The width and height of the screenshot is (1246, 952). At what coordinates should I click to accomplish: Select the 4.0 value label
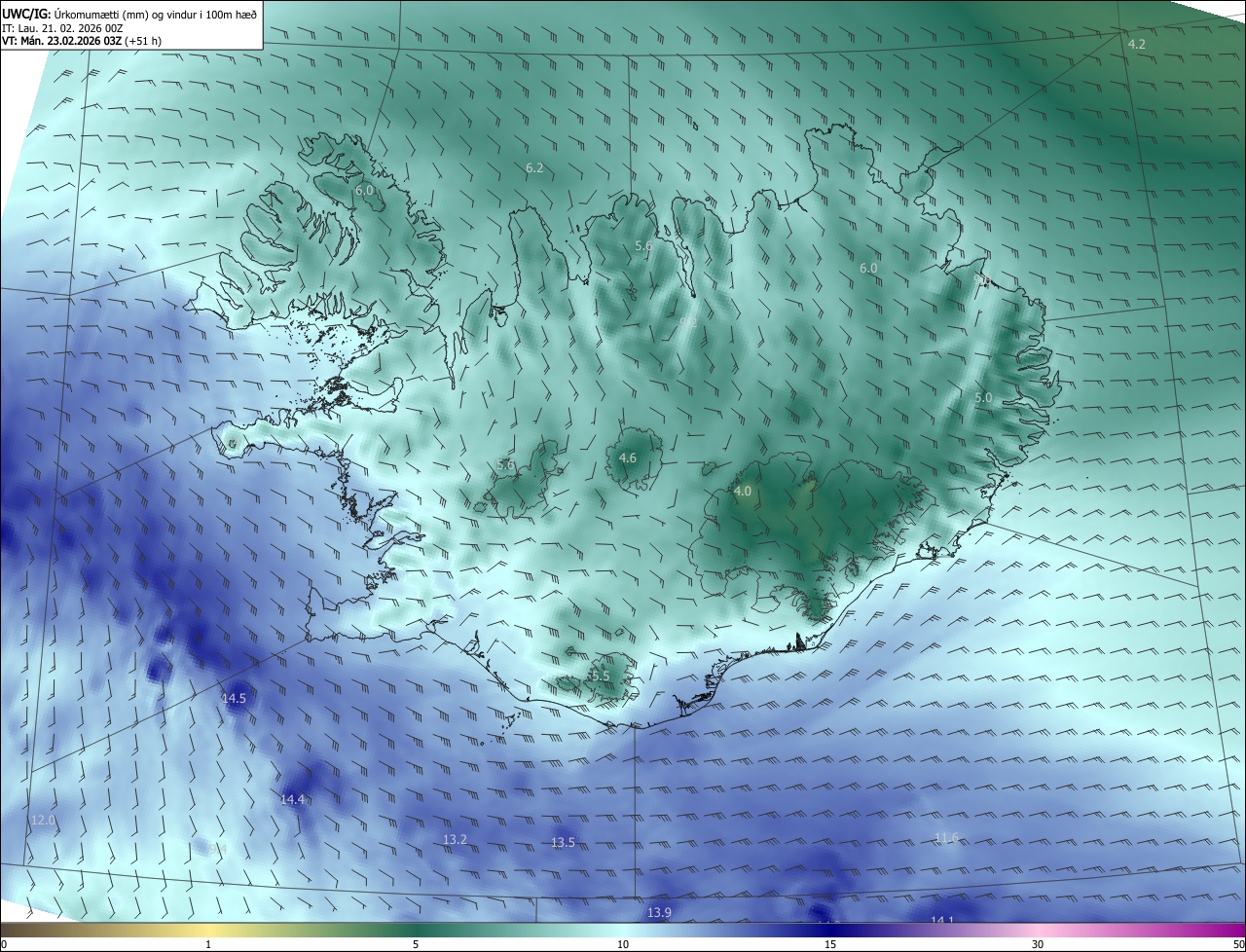pyautogui.click(x=743, y=492)
